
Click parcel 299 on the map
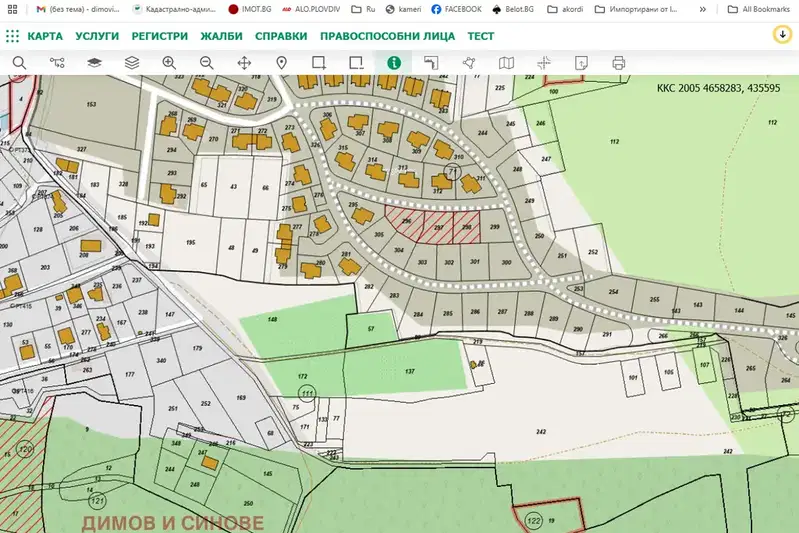coord(495,227)
